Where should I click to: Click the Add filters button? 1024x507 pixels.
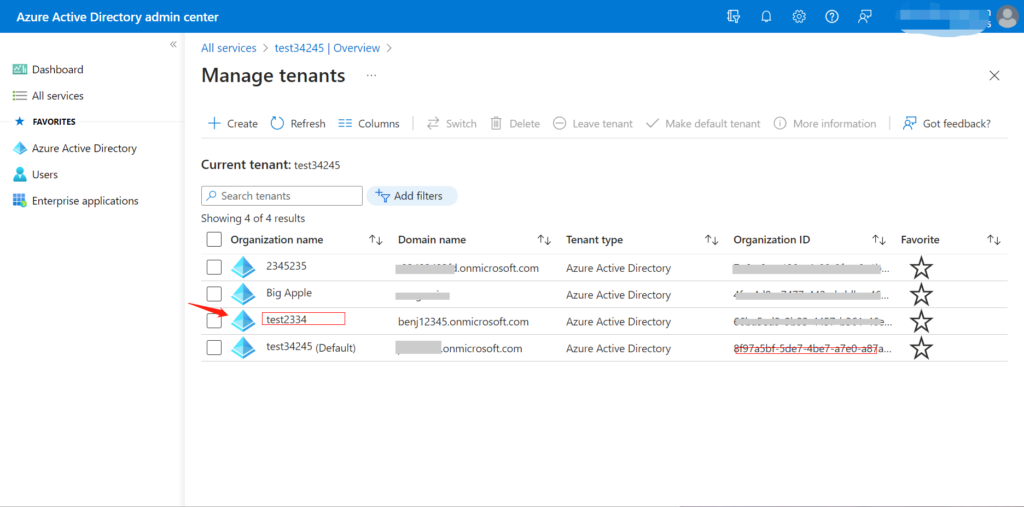point(412,196)
